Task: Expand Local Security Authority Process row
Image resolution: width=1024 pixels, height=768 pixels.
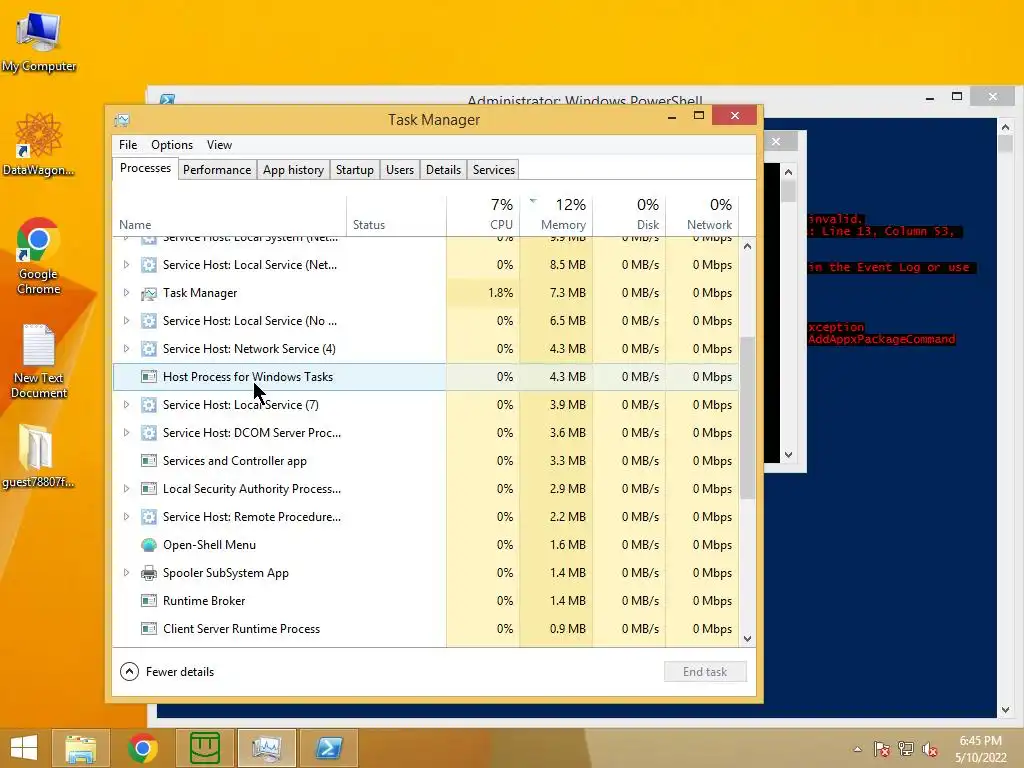Action: point(126,488)
